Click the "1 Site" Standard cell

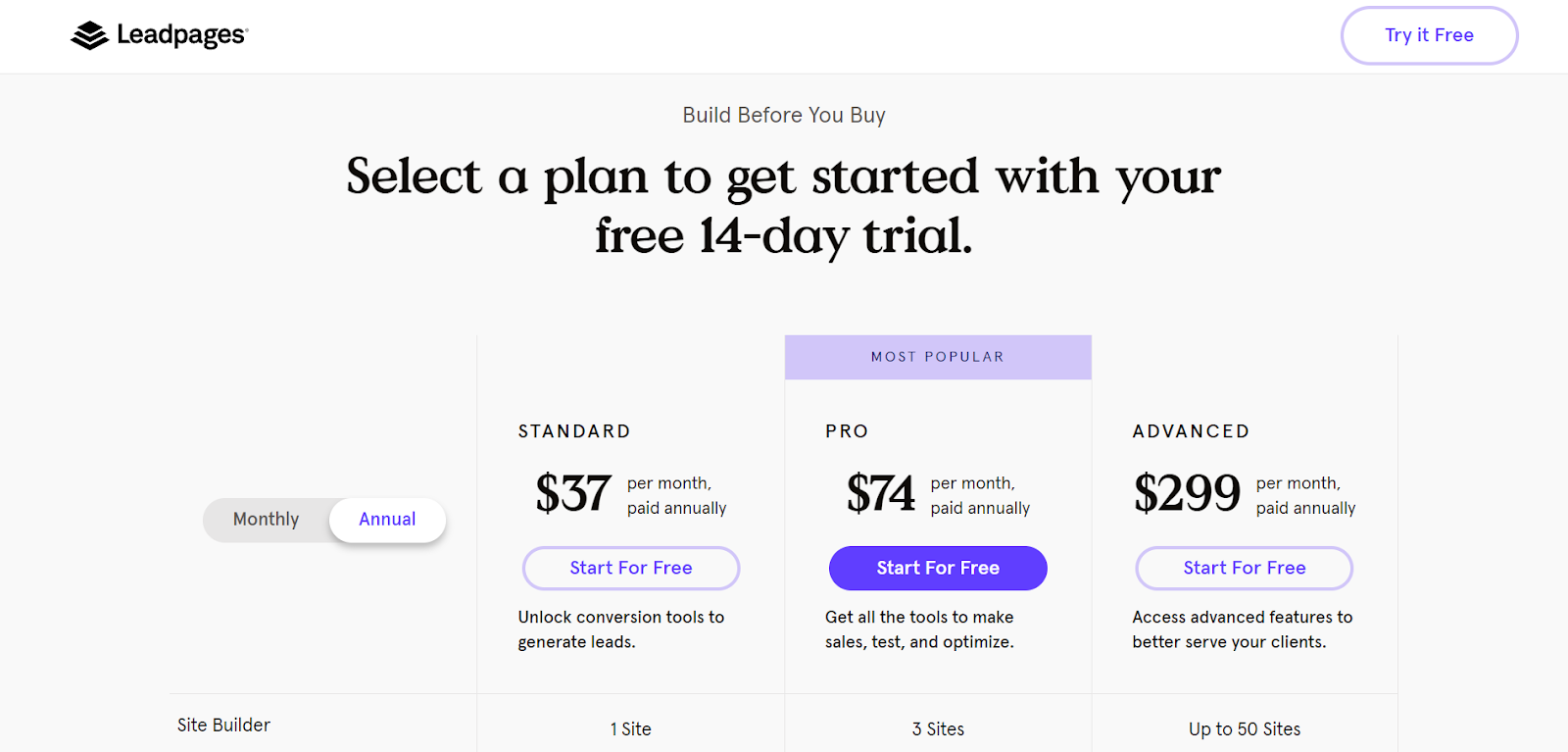tap(631, 729)
